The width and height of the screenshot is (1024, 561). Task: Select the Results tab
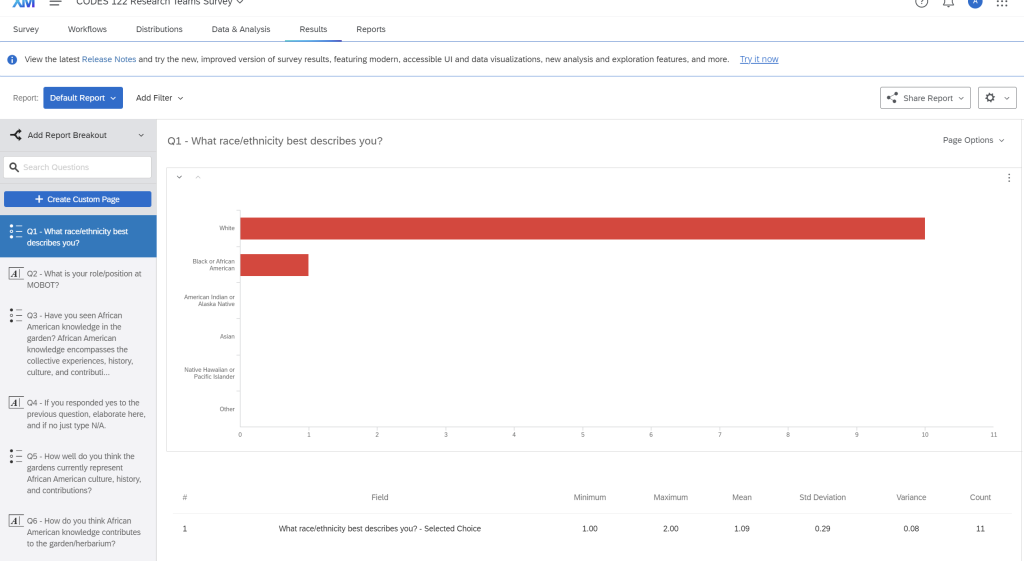[x=313, y=29]
